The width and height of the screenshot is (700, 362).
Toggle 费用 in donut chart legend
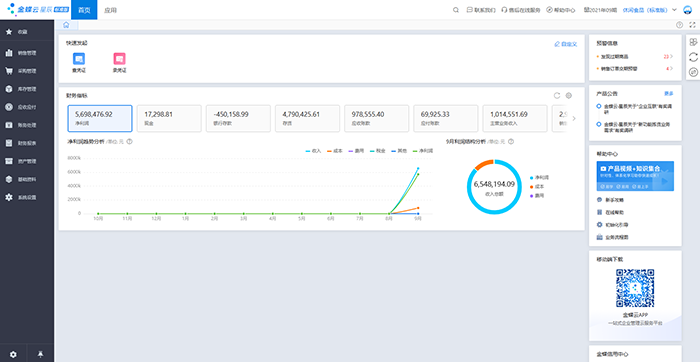pyautogui.click(x=537, y=196)
